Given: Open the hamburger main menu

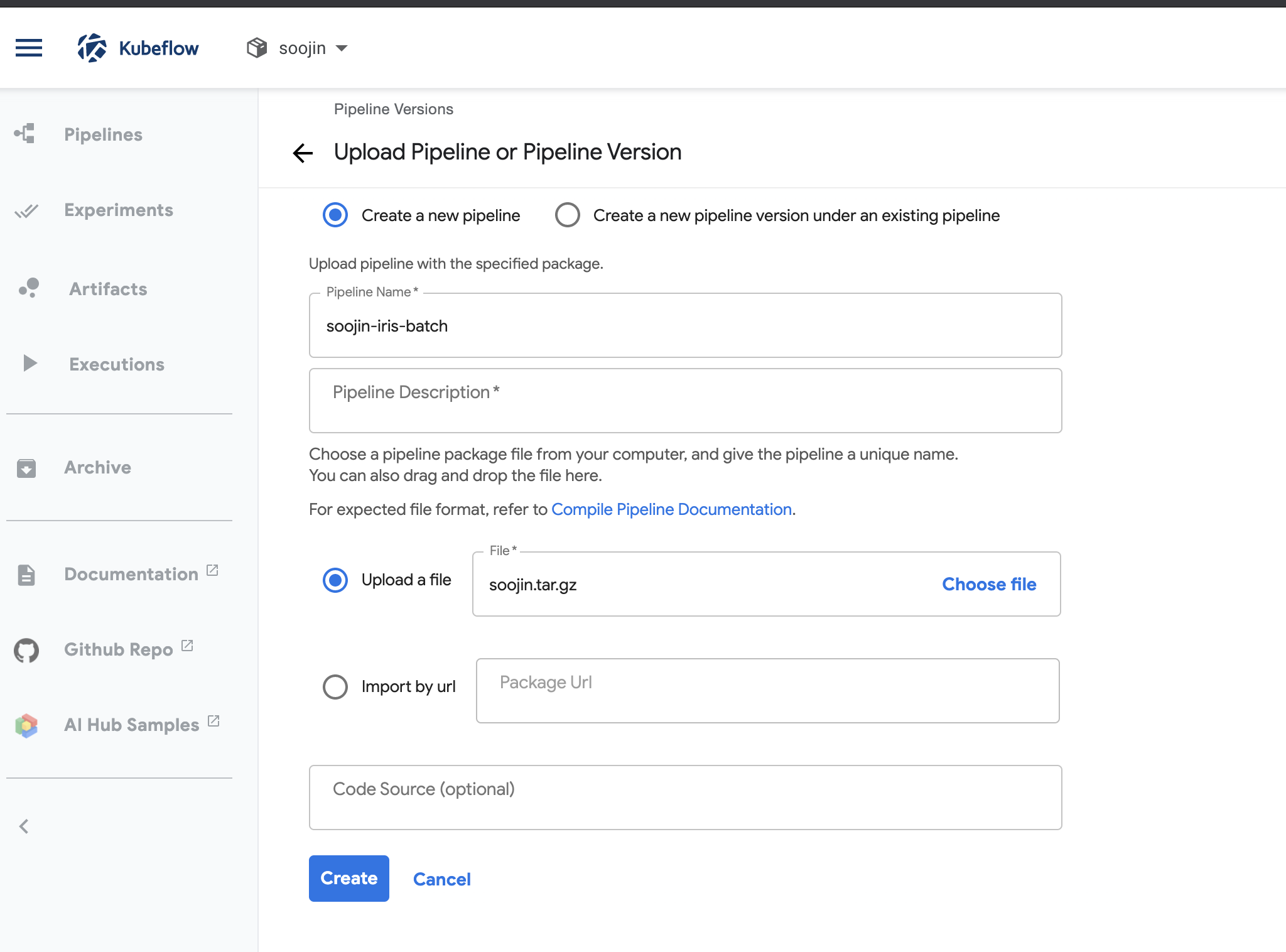Looking at the screenshot, I should click(x=29, y=48).
